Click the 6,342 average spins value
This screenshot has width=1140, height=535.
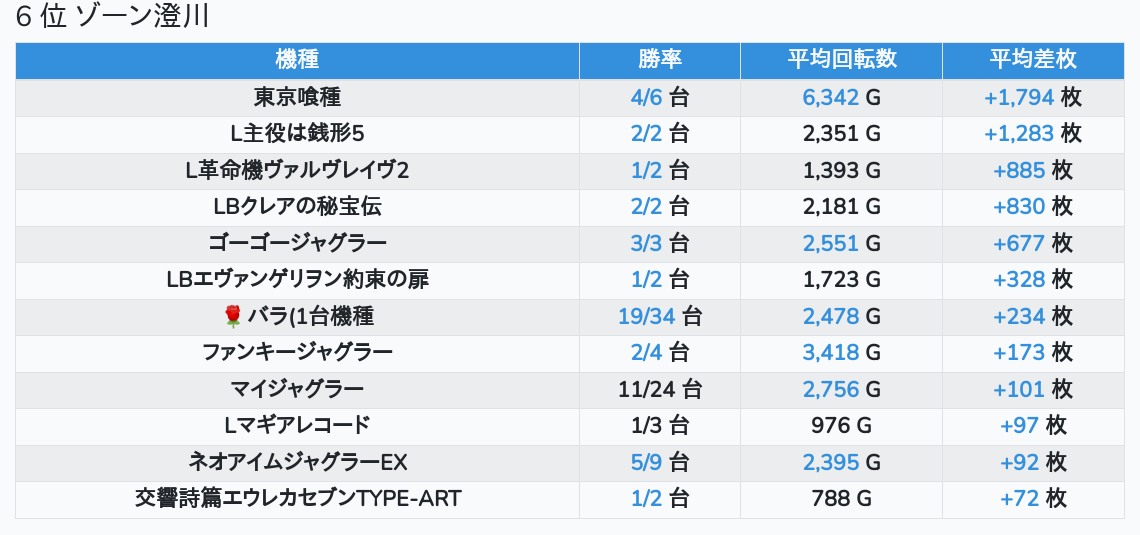[x=830, y=98]
